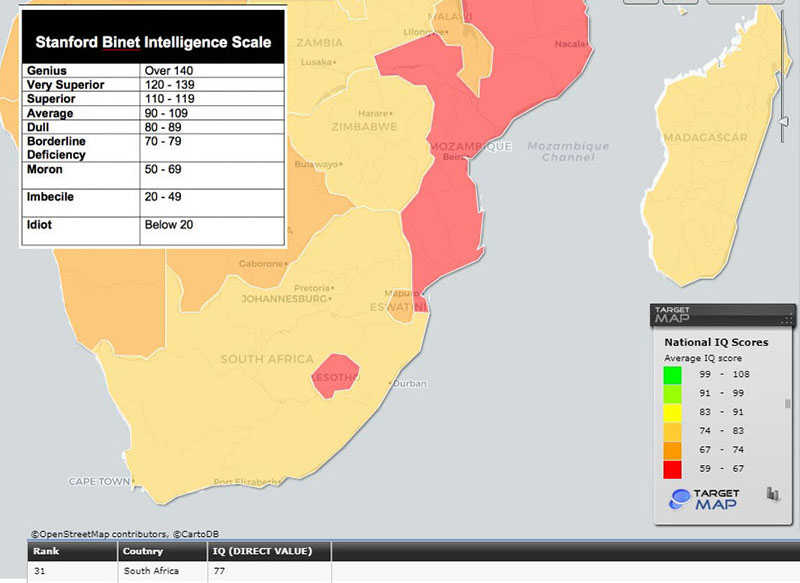800x583 pixels.
Task: Click the legend panel's scrollbar thumb
Action: coord(787,405)
